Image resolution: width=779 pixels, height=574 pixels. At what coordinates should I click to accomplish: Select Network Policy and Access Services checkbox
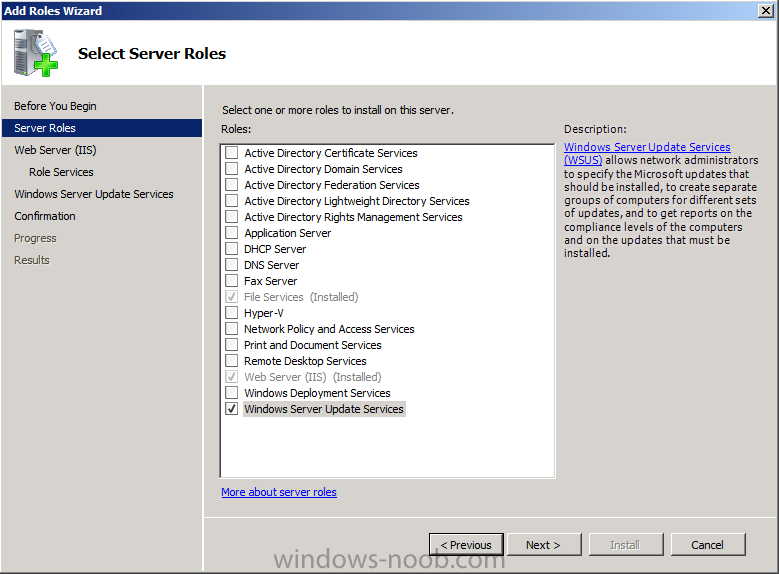click(232, 328)
